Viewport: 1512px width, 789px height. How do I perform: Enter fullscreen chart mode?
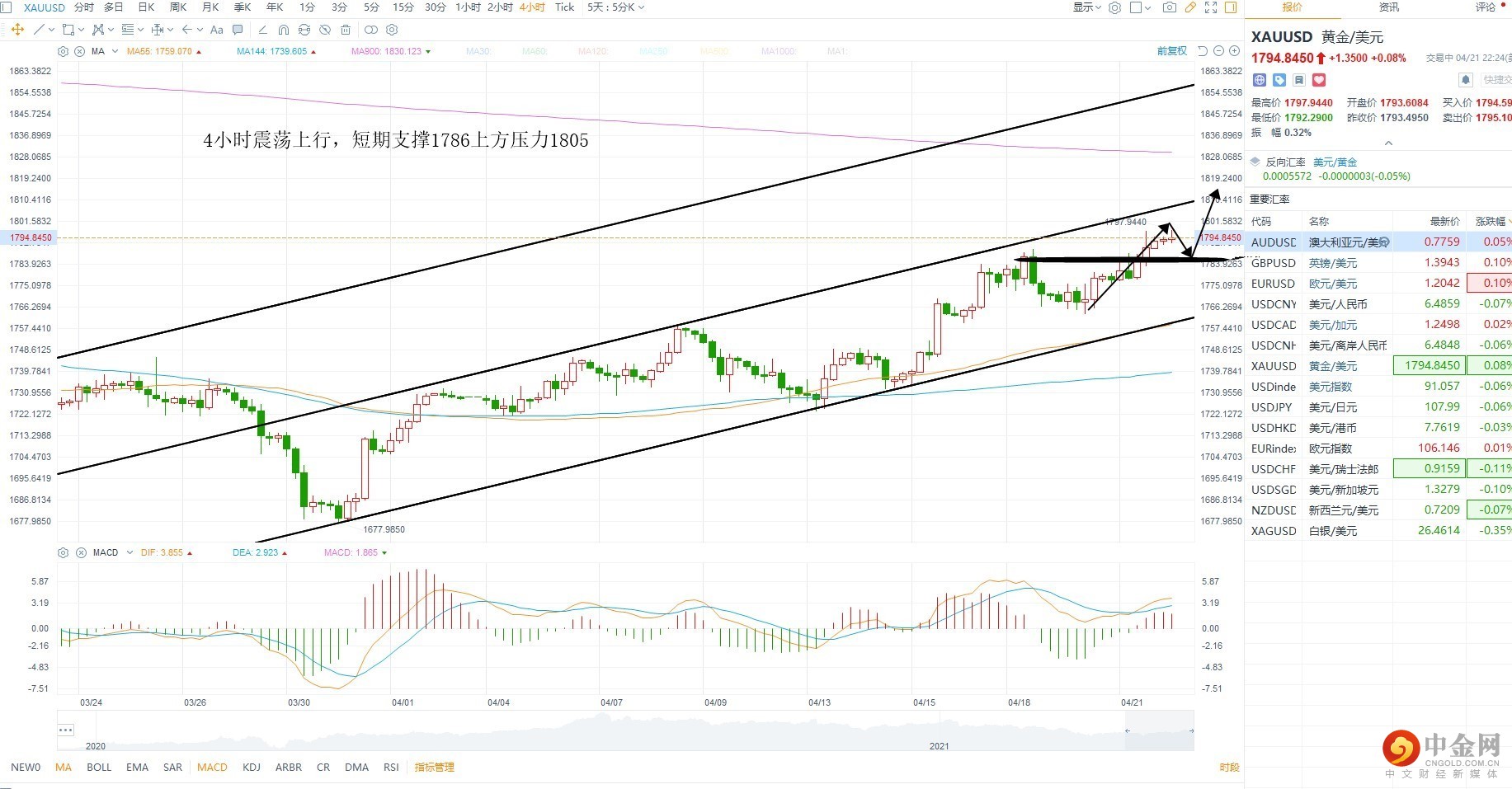coord(1211,7)
